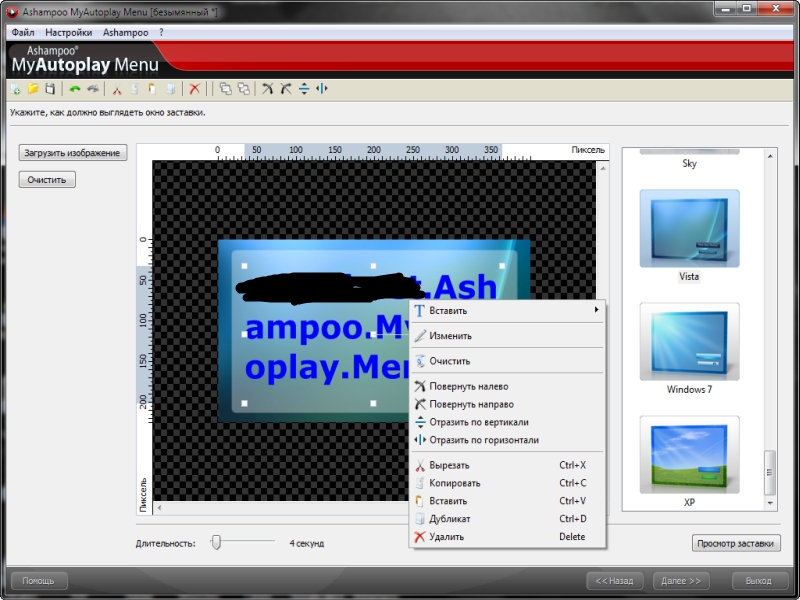The image size is (800, 600).
Task: Click the template list scroll down arrow
Action: [770, 503]
